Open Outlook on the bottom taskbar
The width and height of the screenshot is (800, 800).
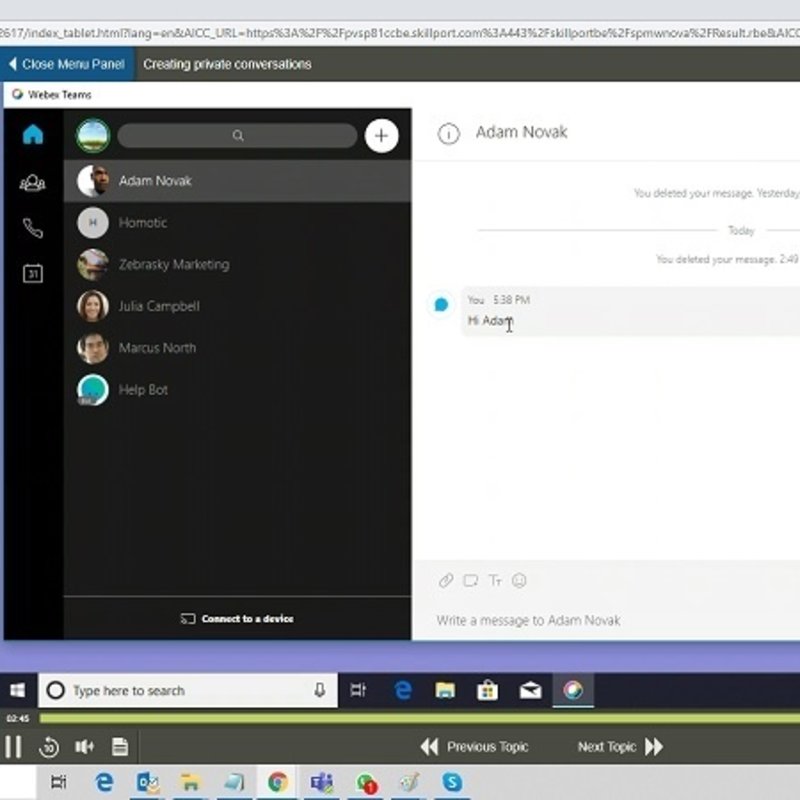tap(147, 782)
